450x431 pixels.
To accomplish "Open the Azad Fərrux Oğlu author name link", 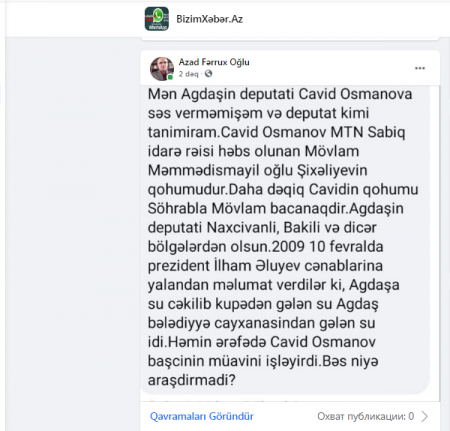I will (x=214, y=62).
